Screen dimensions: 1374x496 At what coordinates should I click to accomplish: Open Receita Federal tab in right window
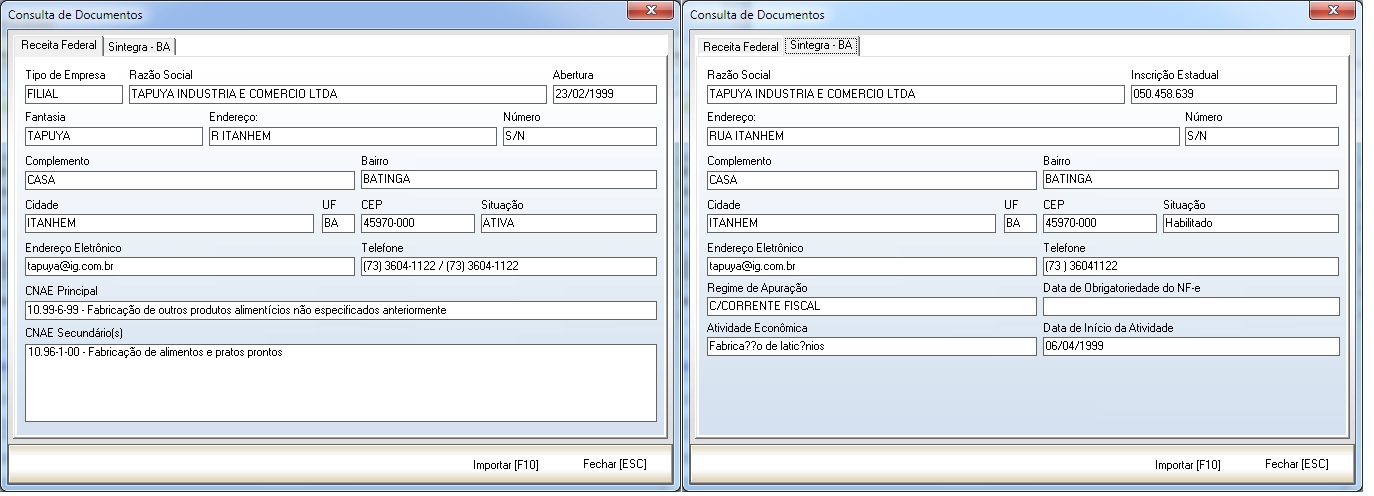coord(740,46)
